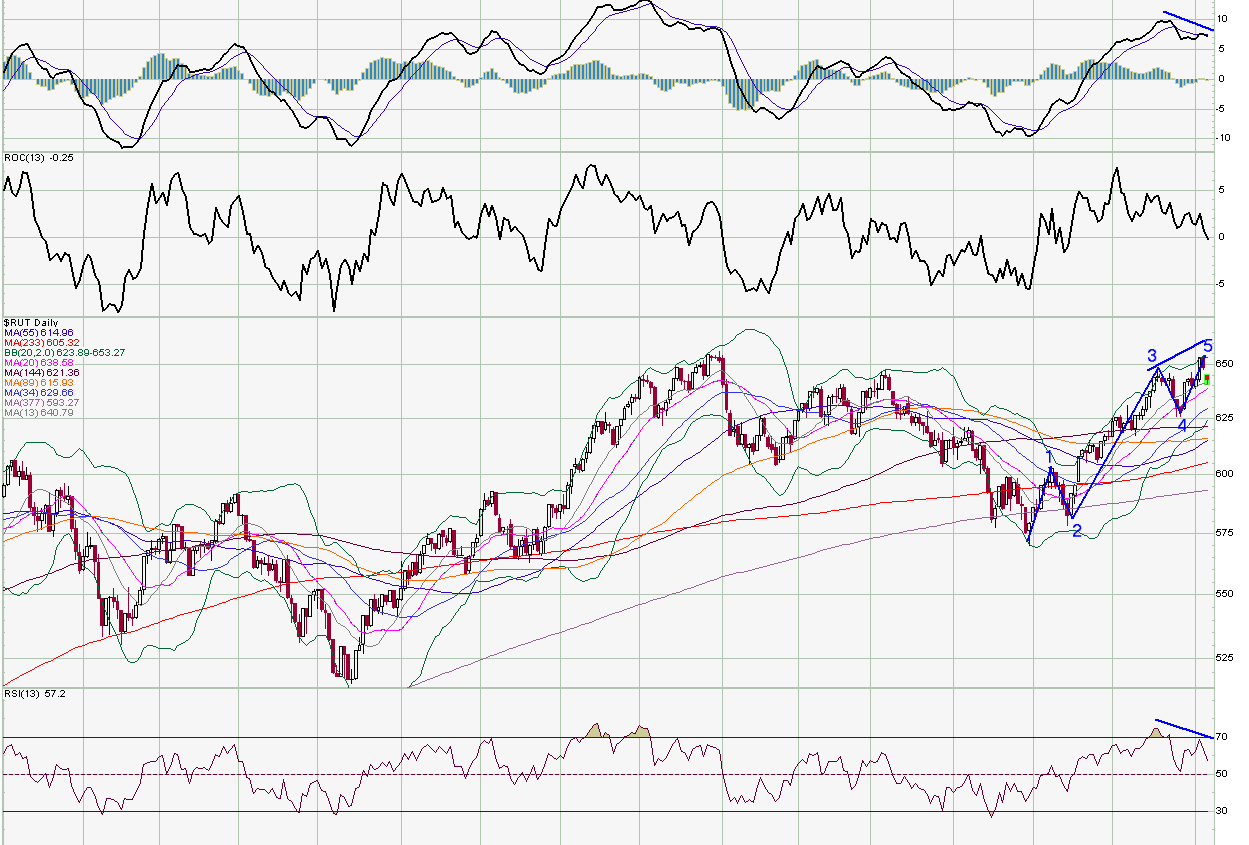Viewport: 1249px width, 845px height.
Task: Select the purple "MA(377) 593.27" legend entry
Action: [41, 402]
